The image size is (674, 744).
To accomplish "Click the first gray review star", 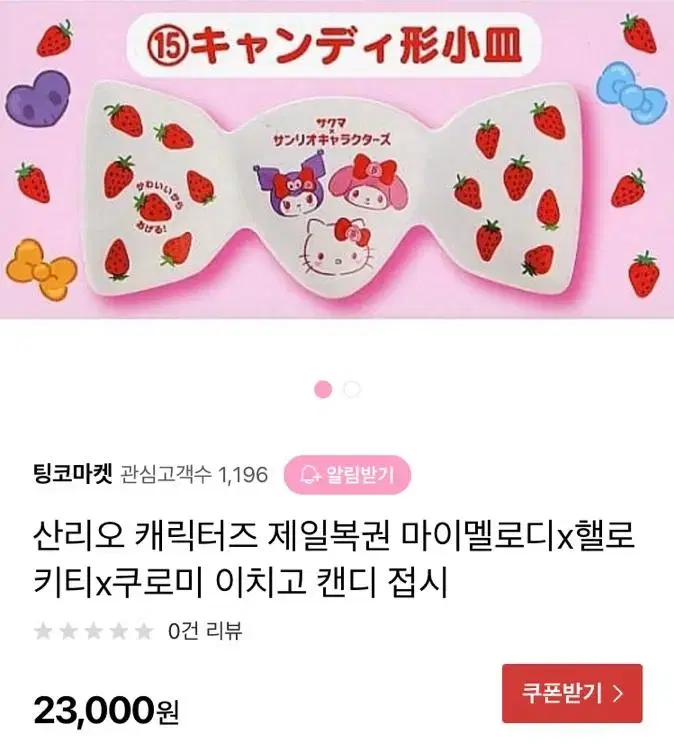I will point(44,632).
